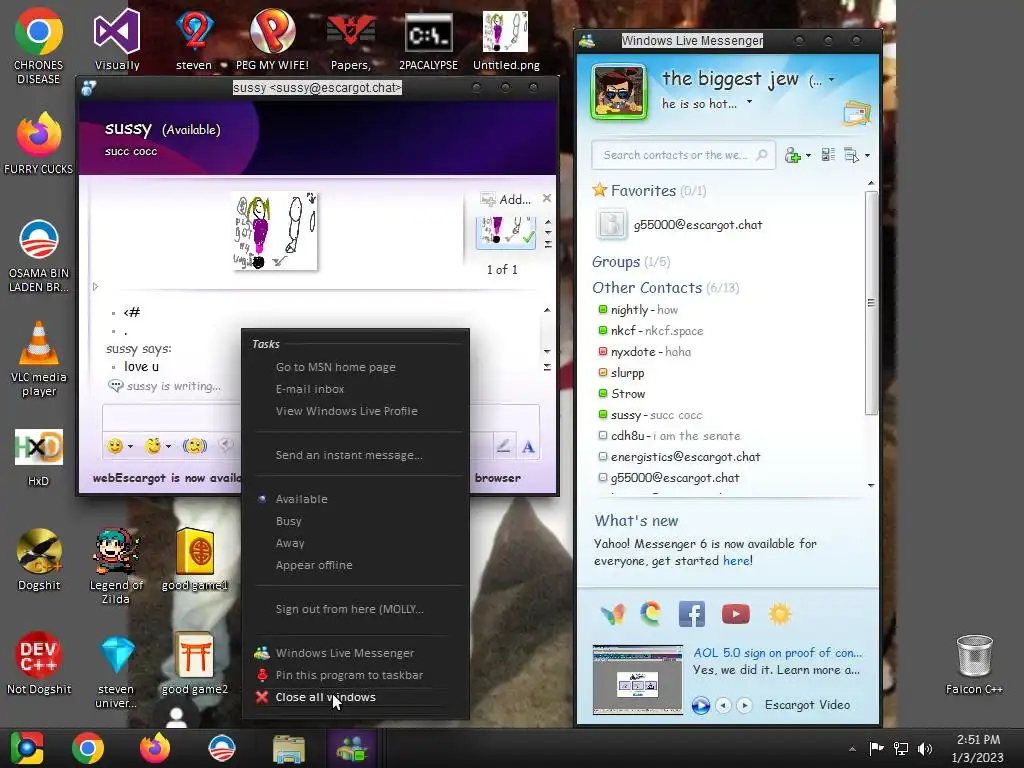The width and height of the screenshot is (1024, 768).
Task: Click the contact list vertical scrollbar
Action: (871, 303)
